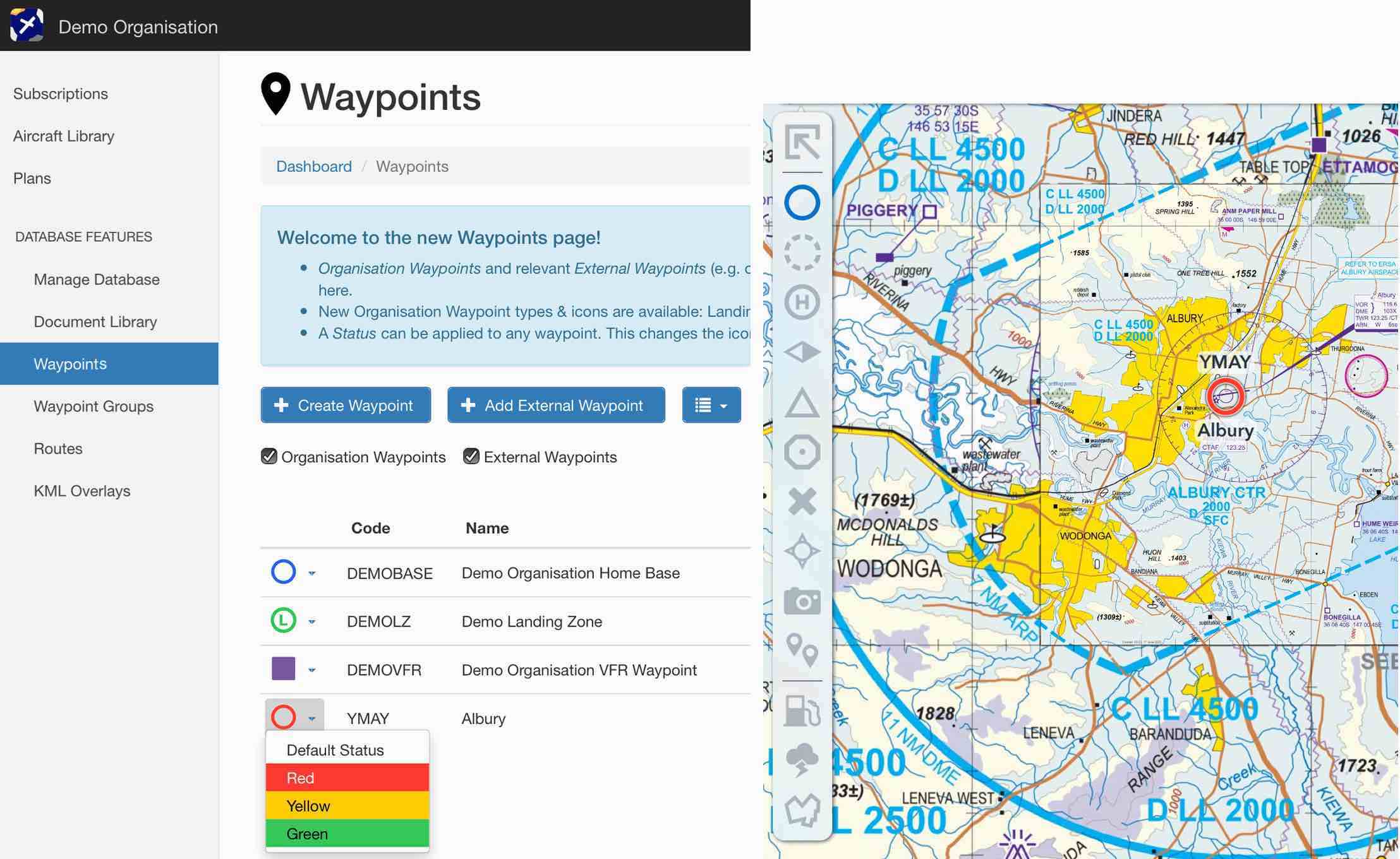Screen dimensions: 1400x859
Task: Open Routes in sidebar
Action: (58, 448)
